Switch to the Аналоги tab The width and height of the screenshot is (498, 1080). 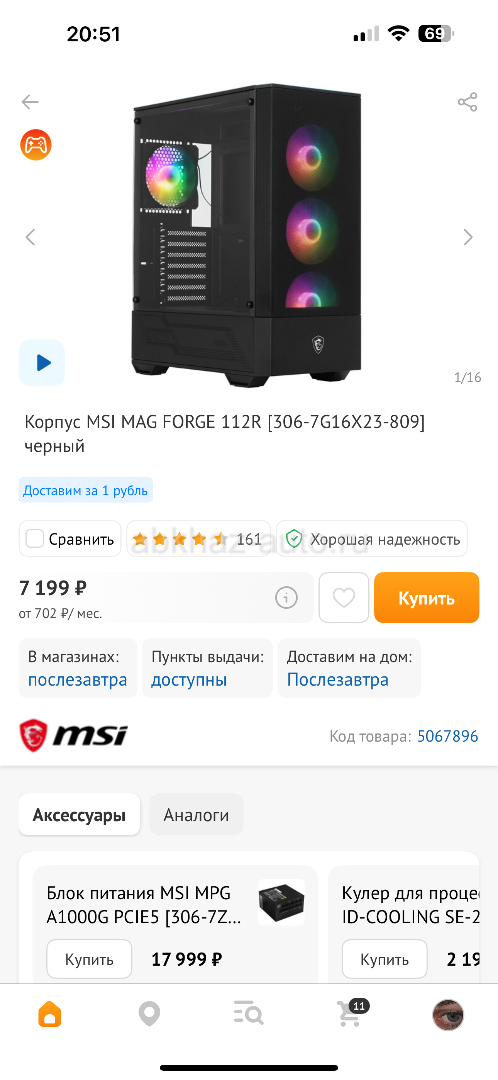196,815
